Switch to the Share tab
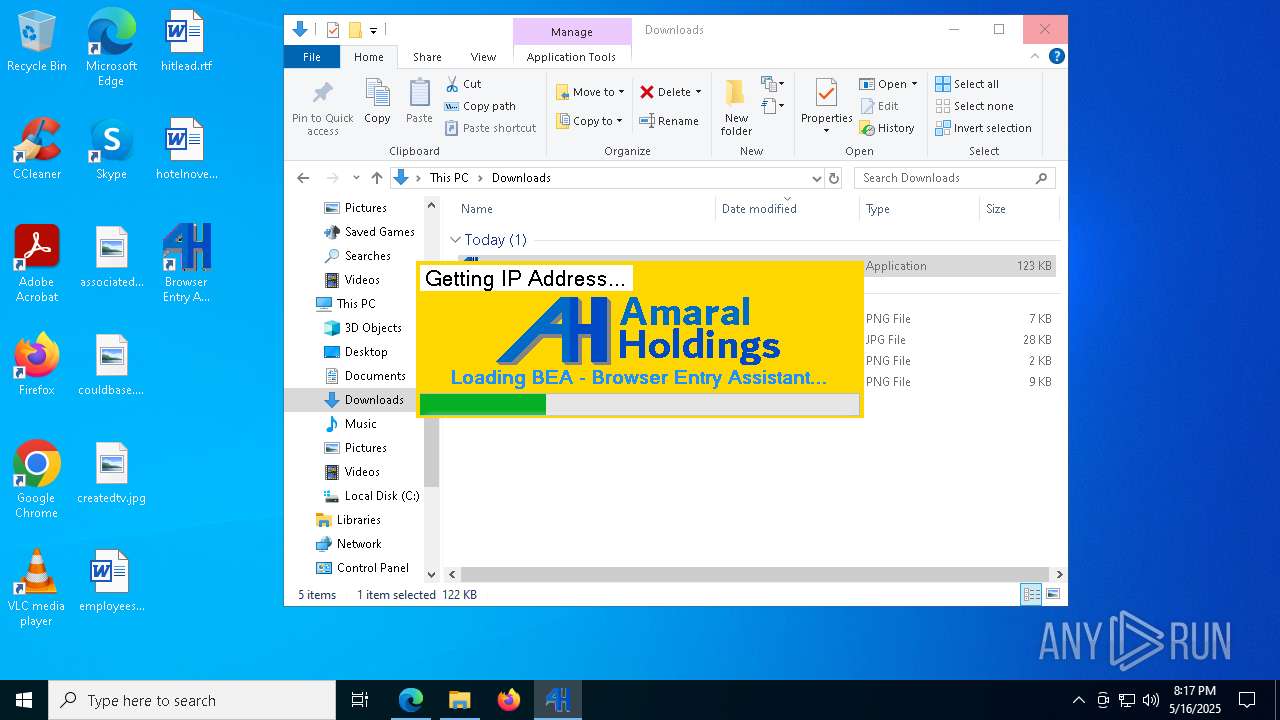 coord(427,57)
